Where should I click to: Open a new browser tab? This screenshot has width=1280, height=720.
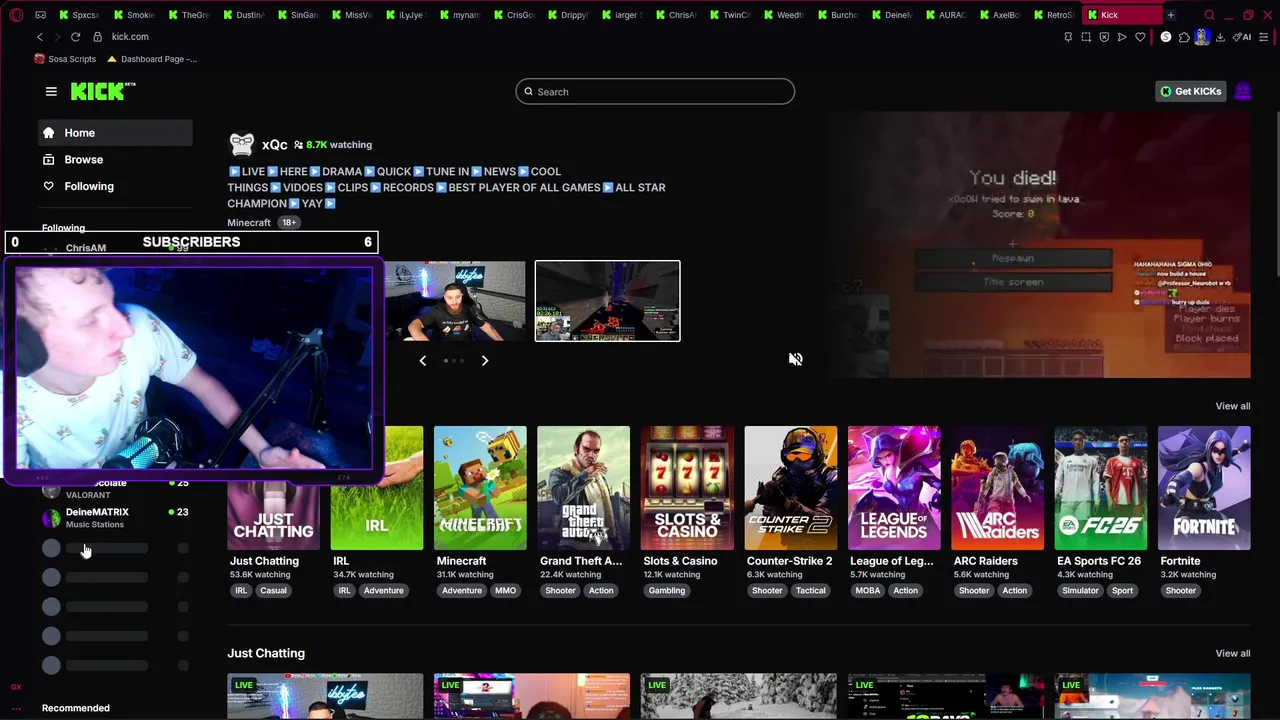pyautogui.click(x=1170, y=15)
